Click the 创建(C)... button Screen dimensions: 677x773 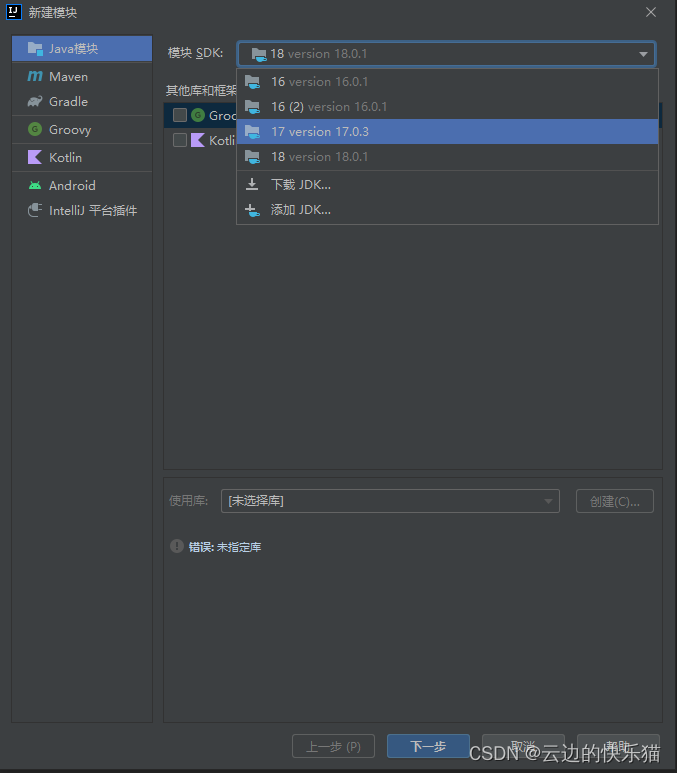coord(615,501)
